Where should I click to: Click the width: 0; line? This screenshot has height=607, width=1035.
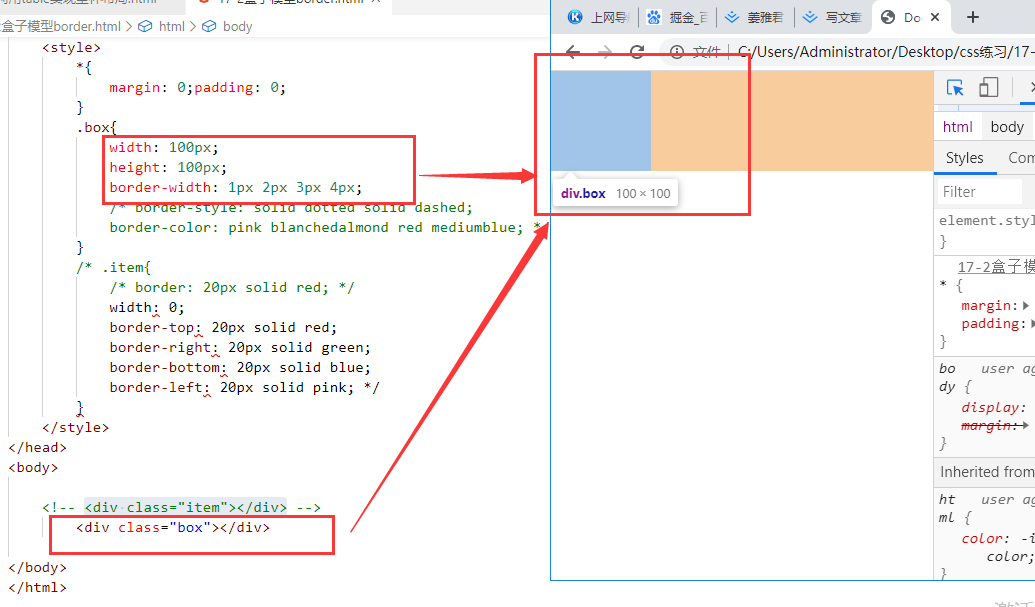147,307
